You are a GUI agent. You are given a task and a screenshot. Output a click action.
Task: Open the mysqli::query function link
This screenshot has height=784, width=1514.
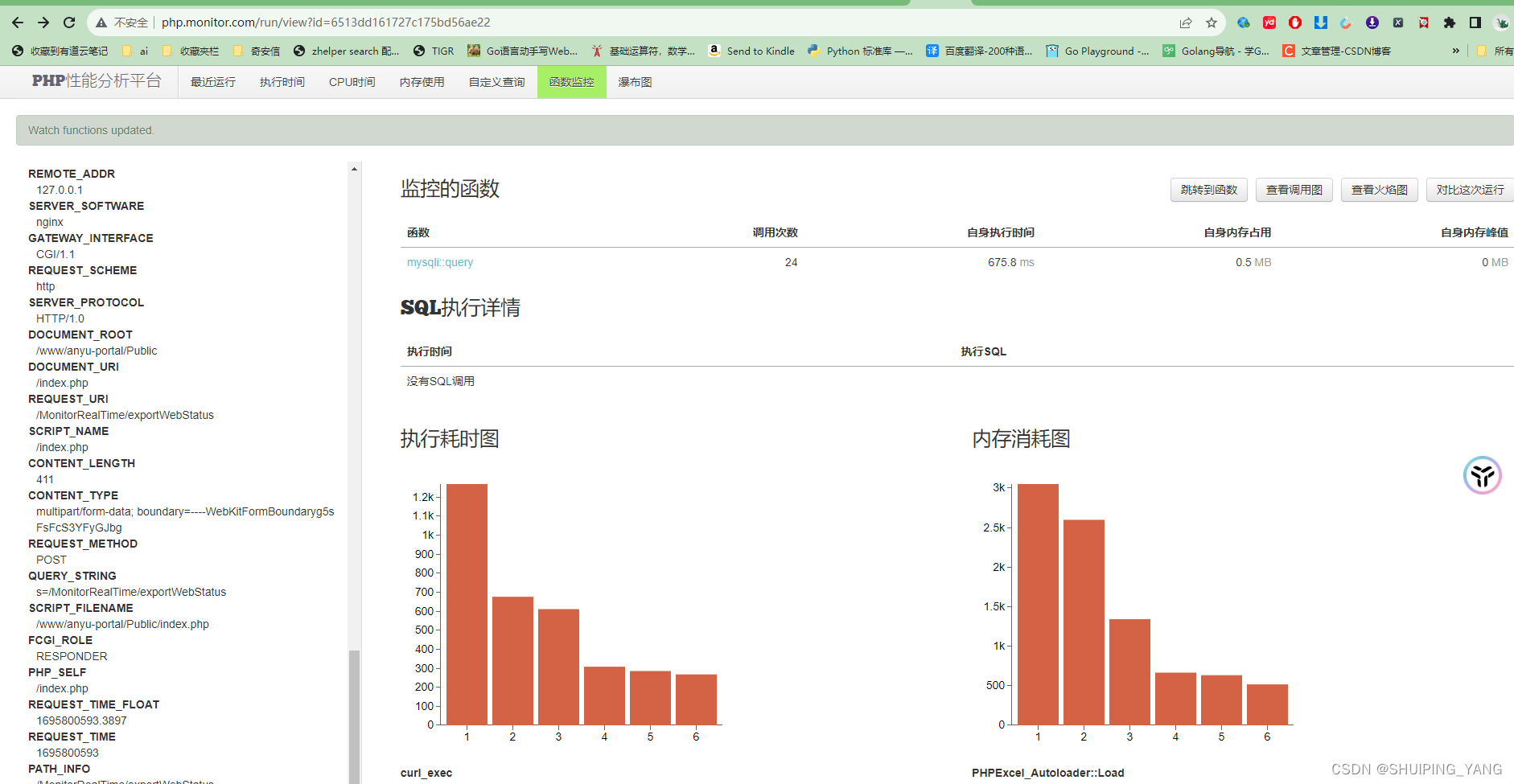[x=440, y=262]
